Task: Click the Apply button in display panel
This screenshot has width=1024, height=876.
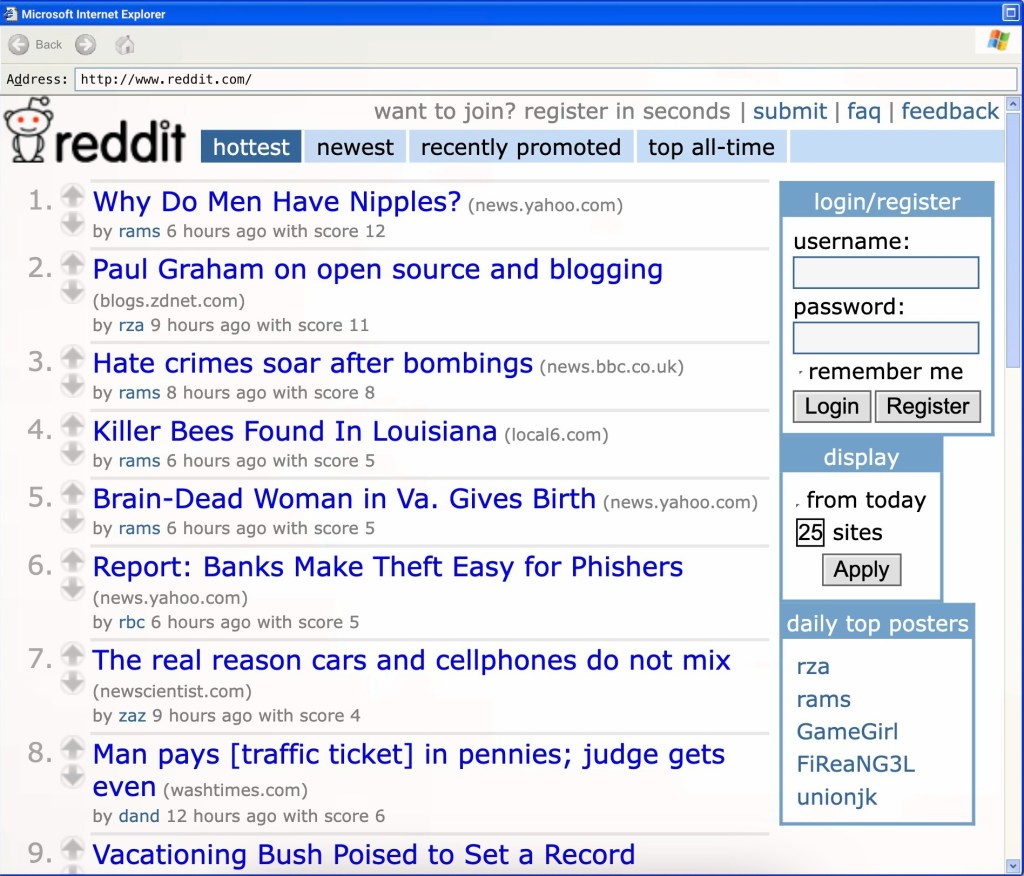Action: pyautogui.click(x=861, y=570)
